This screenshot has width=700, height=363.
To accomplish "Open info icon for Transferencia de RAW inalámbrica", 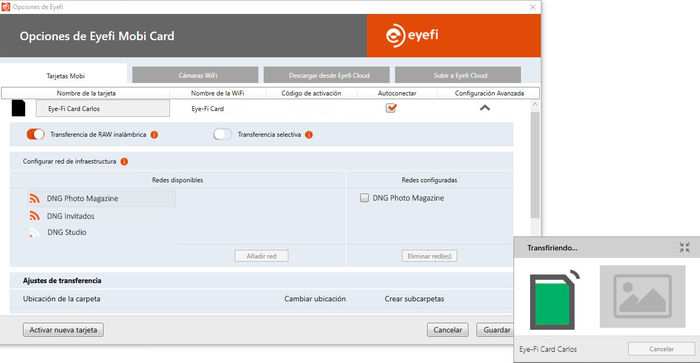I will (x=154, y=134).
